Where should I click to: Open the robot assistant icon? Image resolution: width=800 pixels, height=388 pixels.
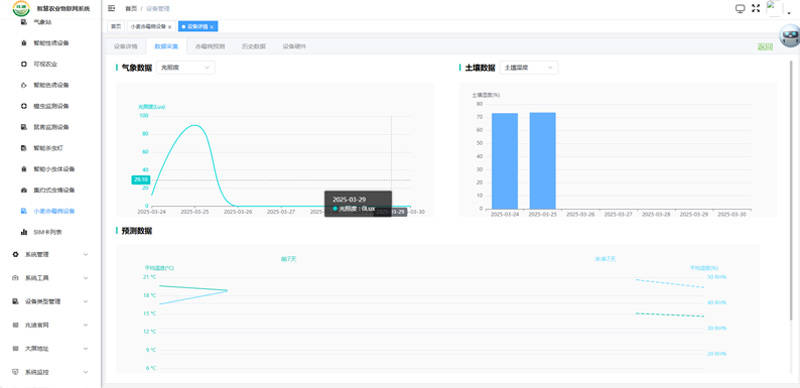pyautogui.click(x=790, y=36)
